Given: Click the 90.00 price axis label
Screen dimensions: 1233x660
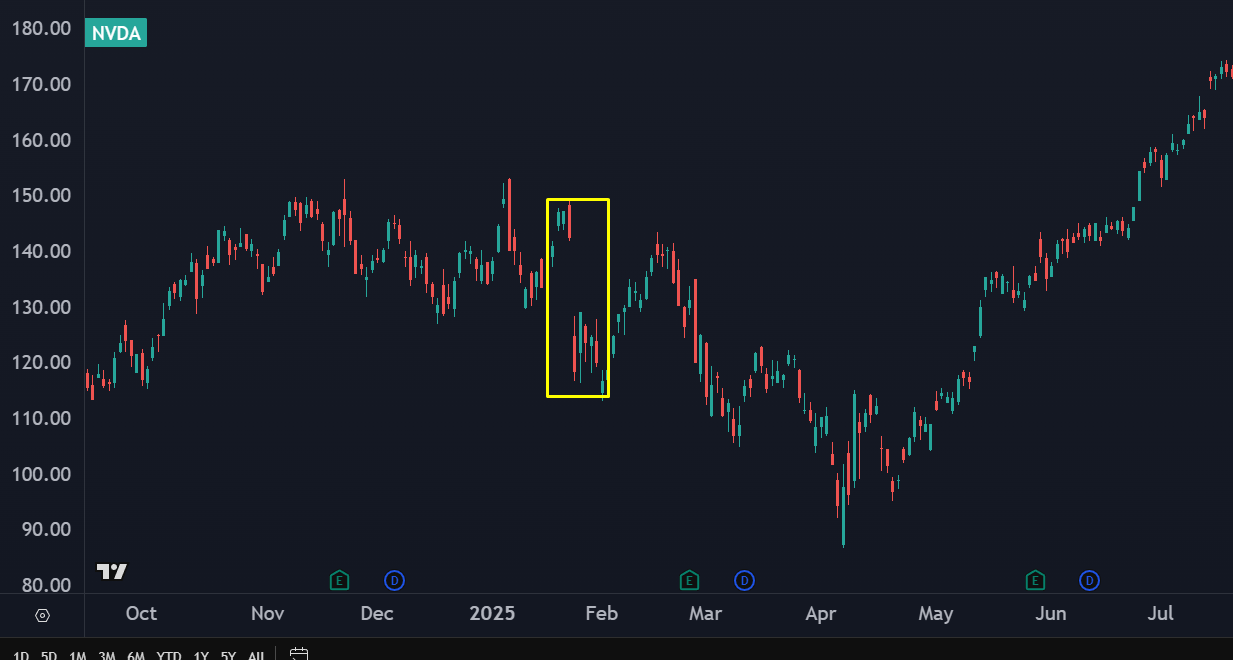Looking at the screenshot, I should [x=45, y=529].
